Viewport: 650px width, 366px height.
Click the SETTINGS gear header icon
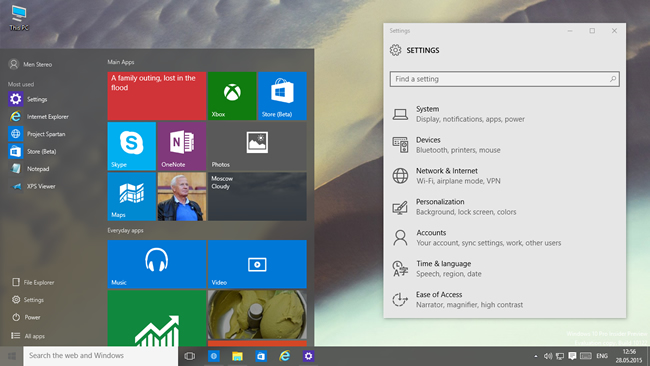coord(395,50)
